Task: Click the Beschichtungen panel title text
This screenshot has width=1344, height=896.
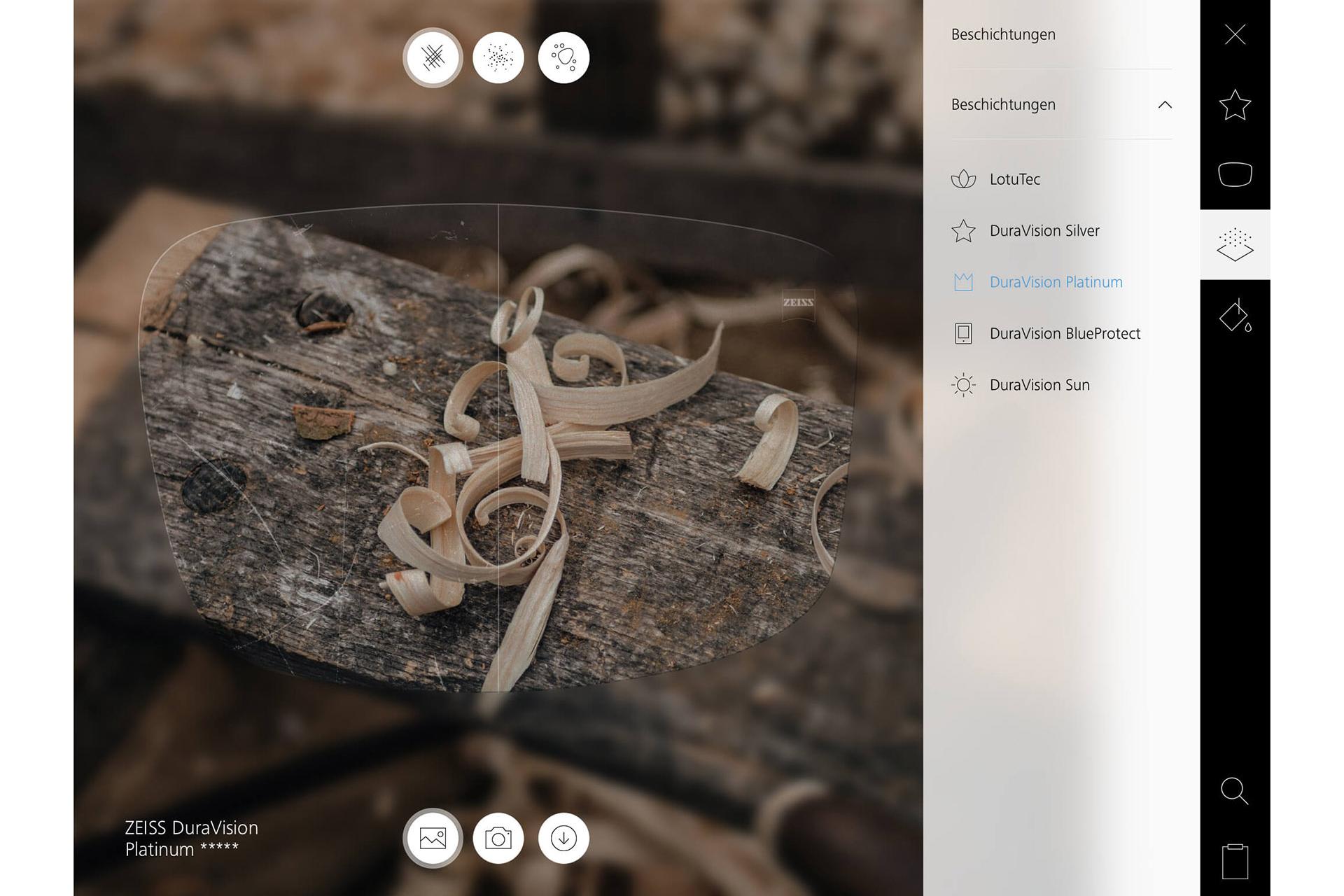Action: point(1003,34)
